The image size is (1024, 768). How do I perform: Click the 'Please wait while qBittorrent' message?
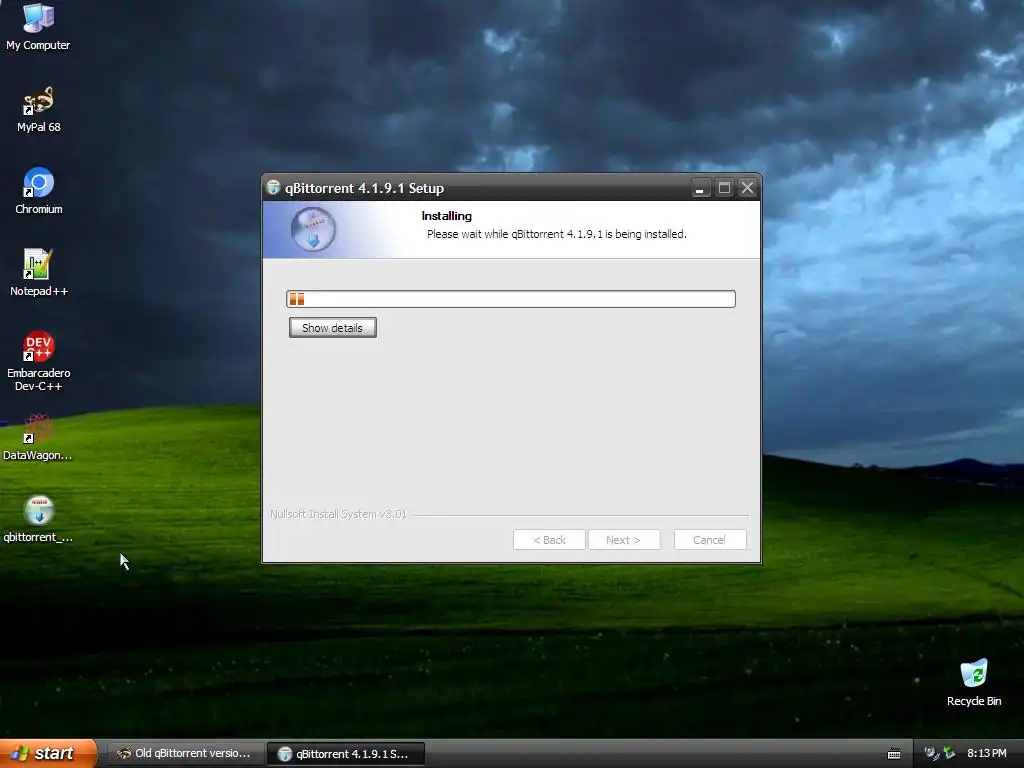556,234
